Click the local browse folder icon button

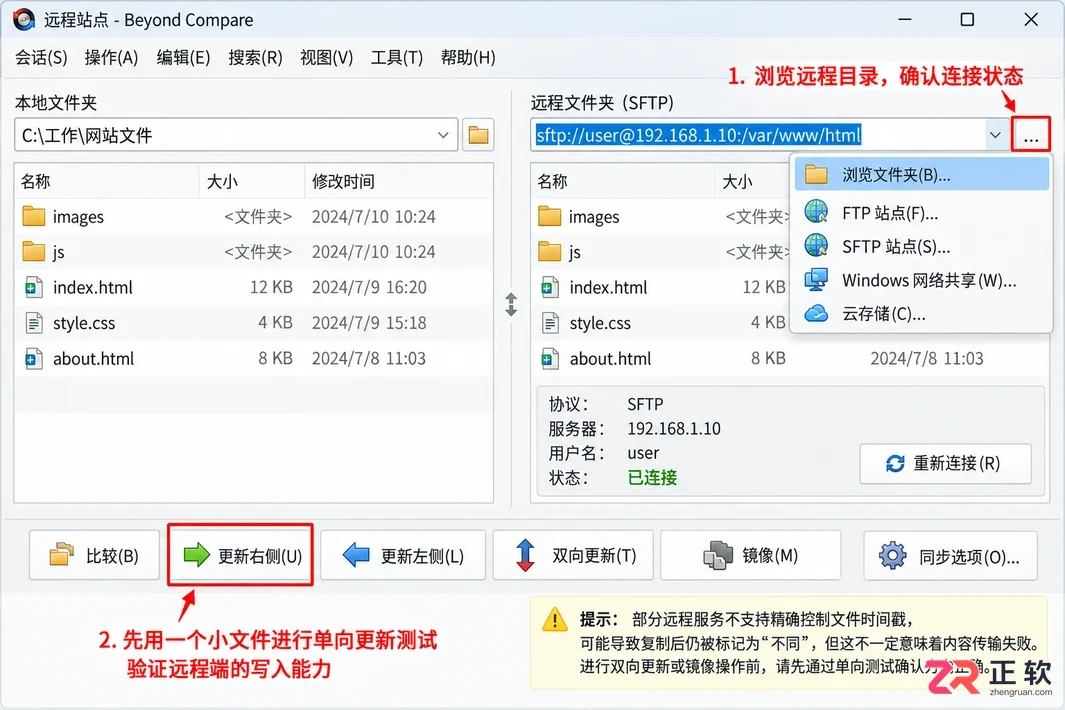tap(478, 135)
